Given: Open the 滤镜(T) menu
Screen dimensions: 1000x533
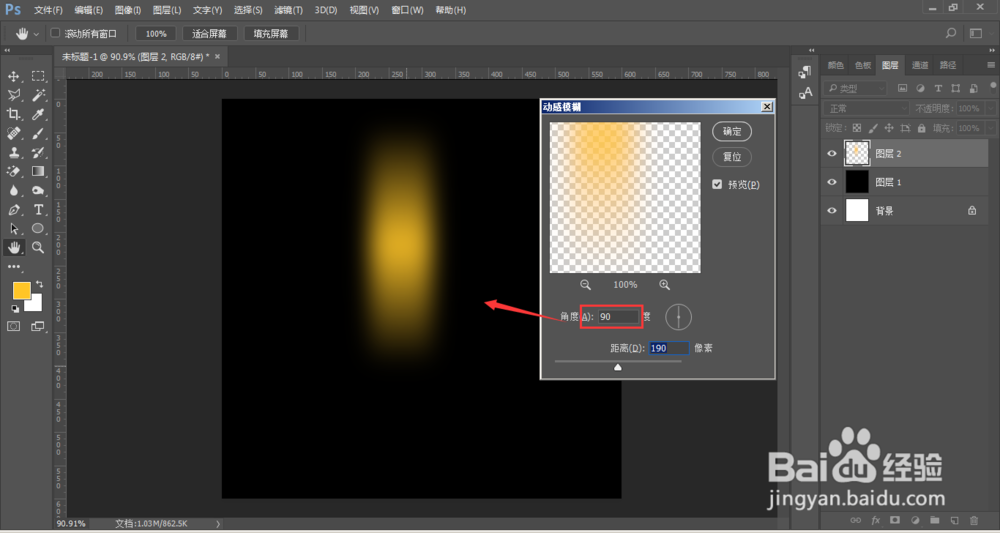Looking at the screenshot, I should pyautogui.click(x=288, y=10).
